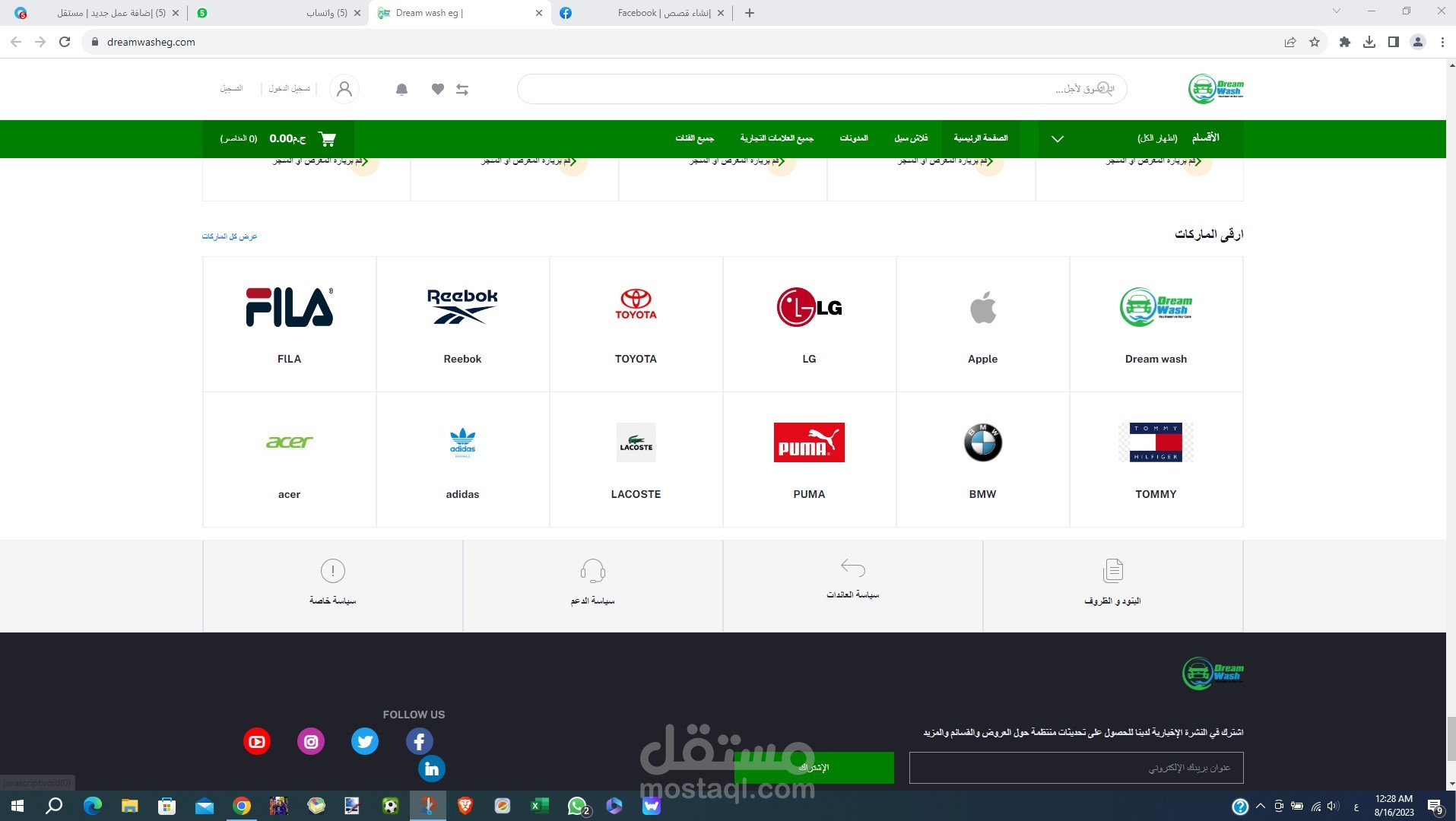Open the return policy arrow icon
1456x821 pixels.
click(853, 567)
